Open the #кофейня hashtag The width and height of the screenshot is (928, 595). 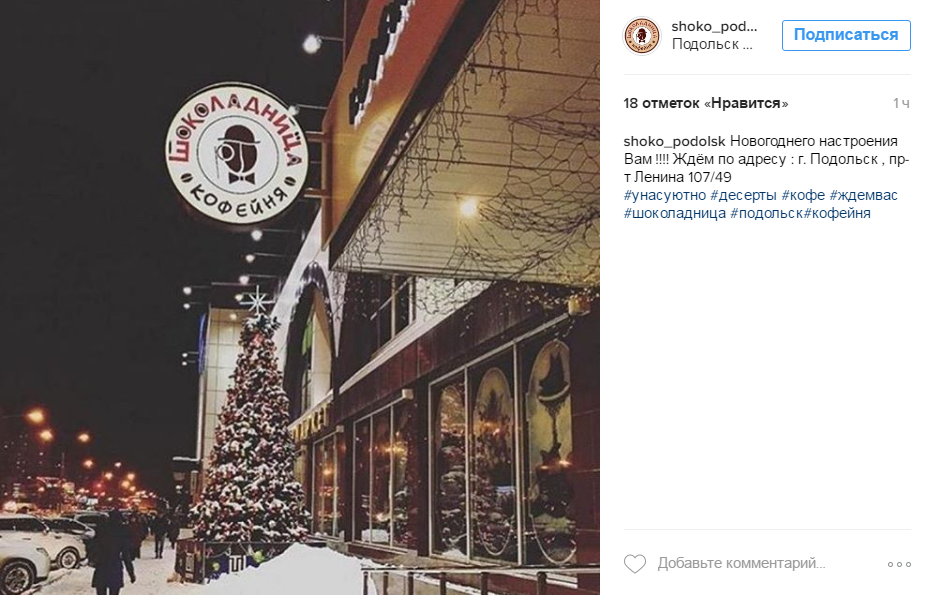click(x=837, y=213)
